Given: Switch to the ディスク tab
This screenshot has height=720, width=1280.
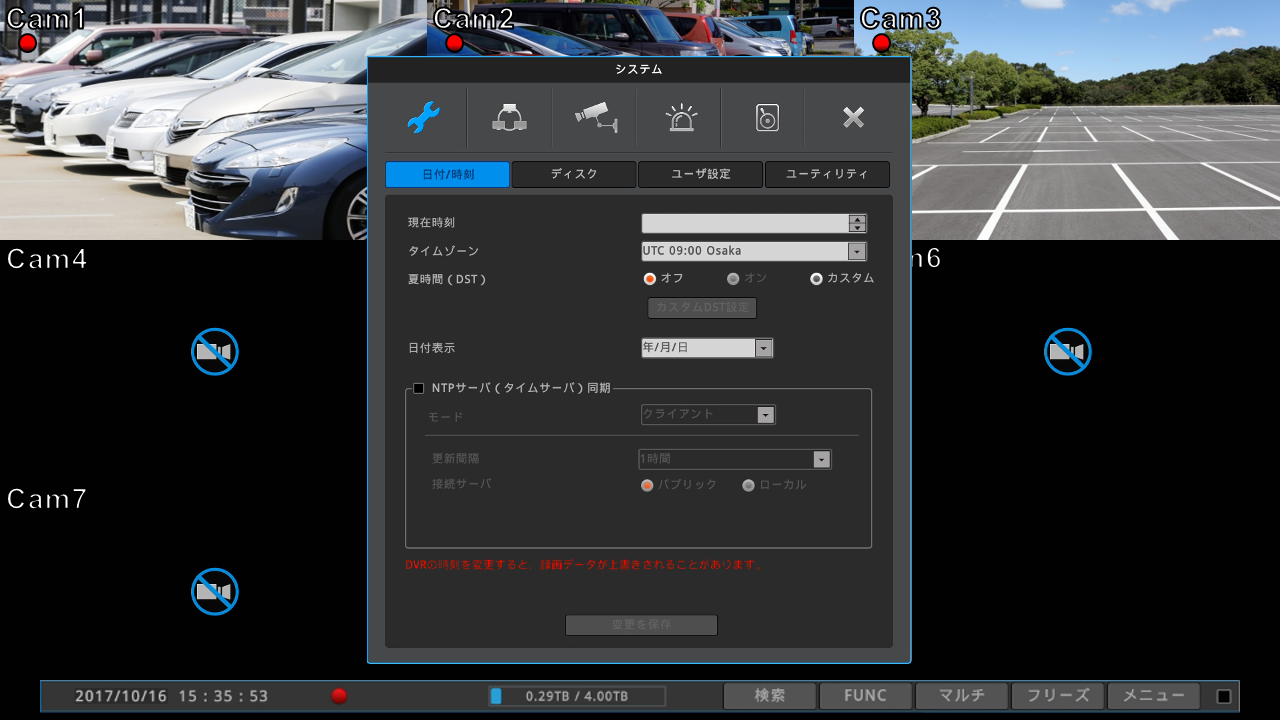Looking at the screenshot, I should click(574, 174).
